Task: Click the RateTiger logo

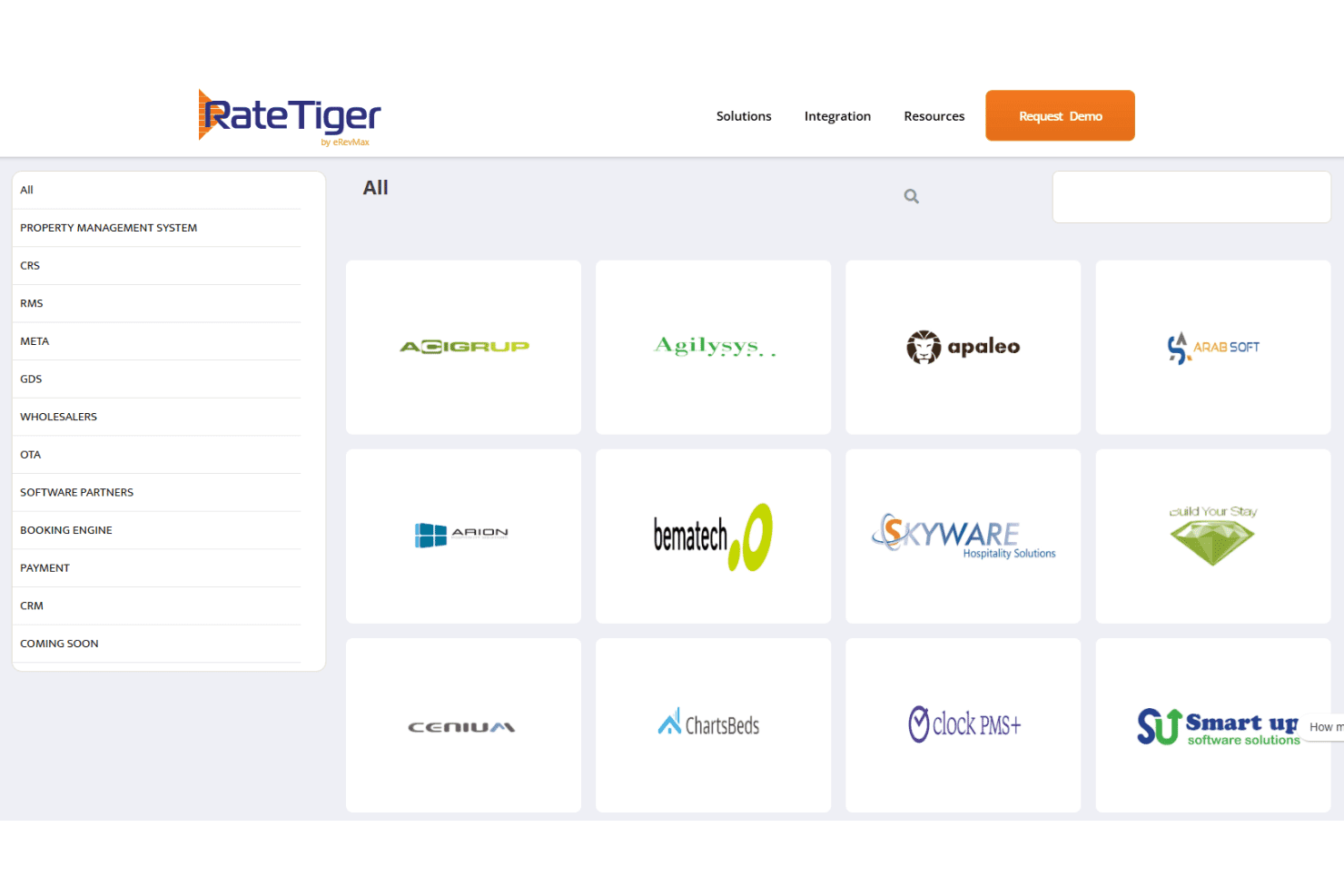Action: point(290,117)
